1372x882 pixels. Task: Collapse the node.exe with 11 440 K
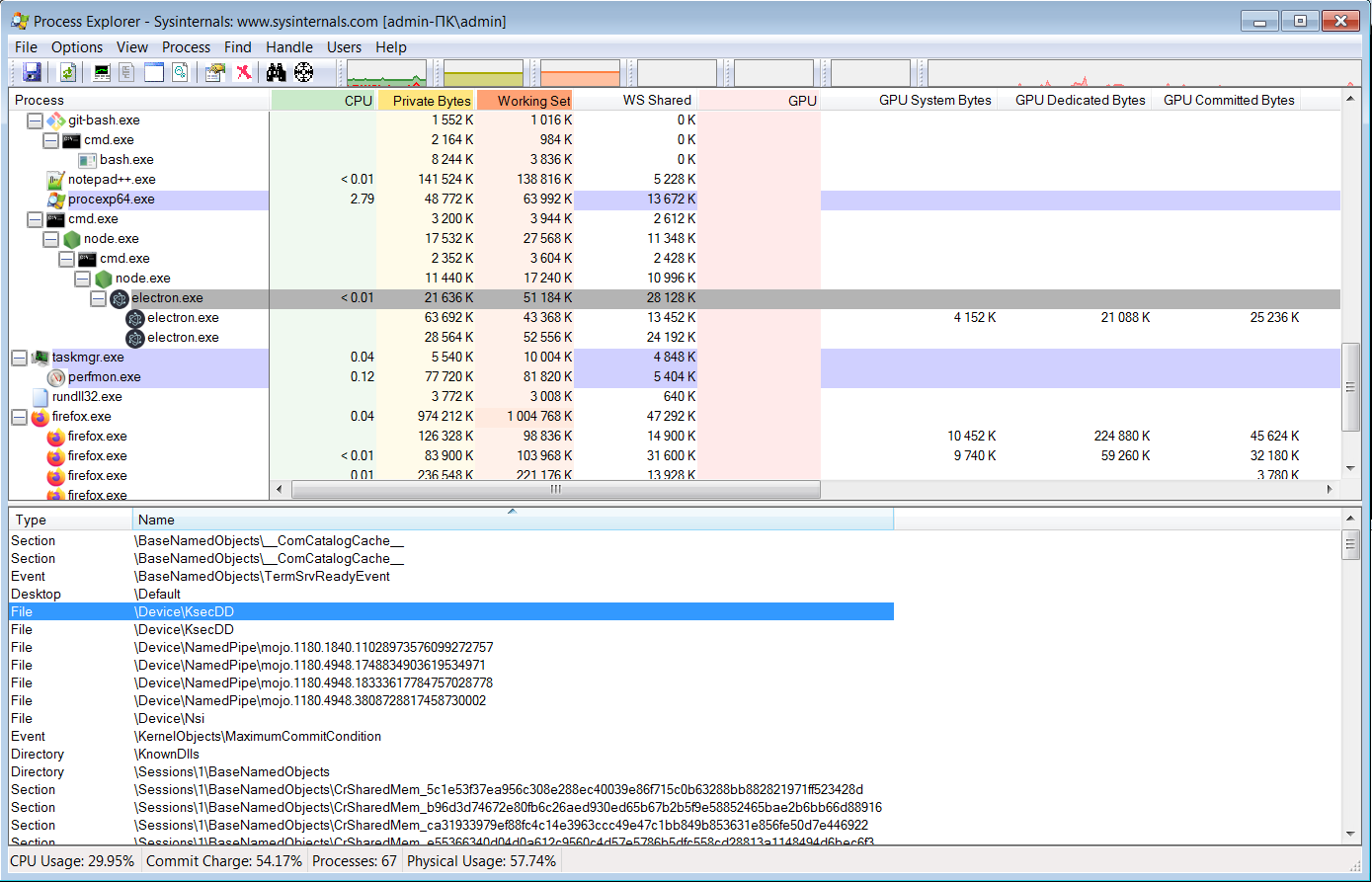pyautogui.click(x=82, y=279)
